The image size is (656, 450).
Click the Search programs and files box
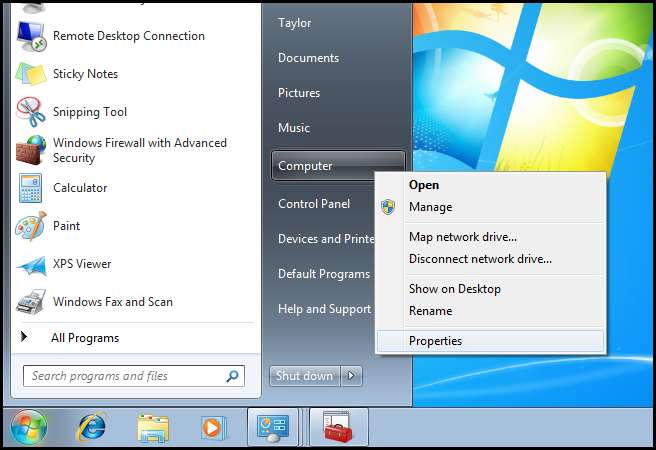tap(133, 376)
